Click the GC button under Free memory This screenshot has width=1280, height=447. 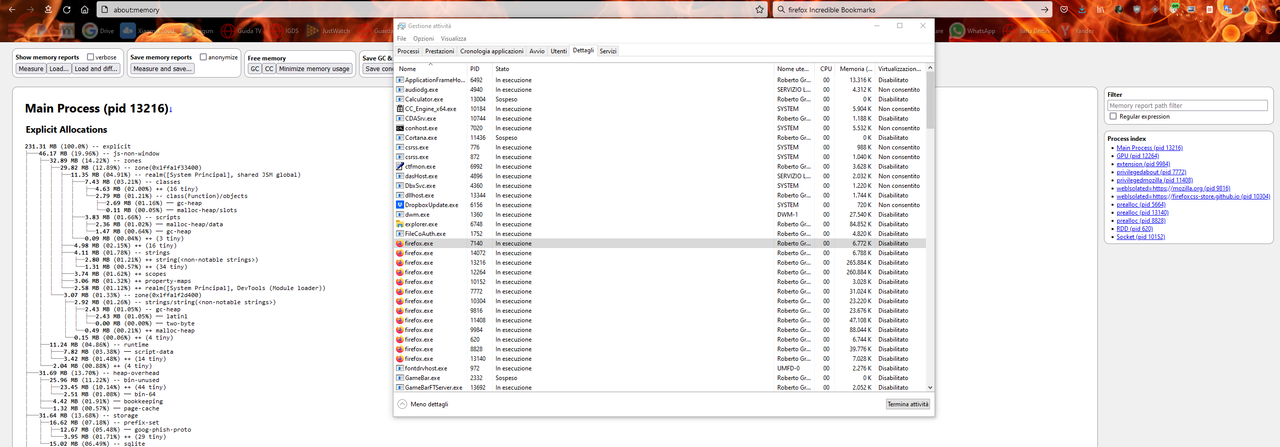[255, 69]
